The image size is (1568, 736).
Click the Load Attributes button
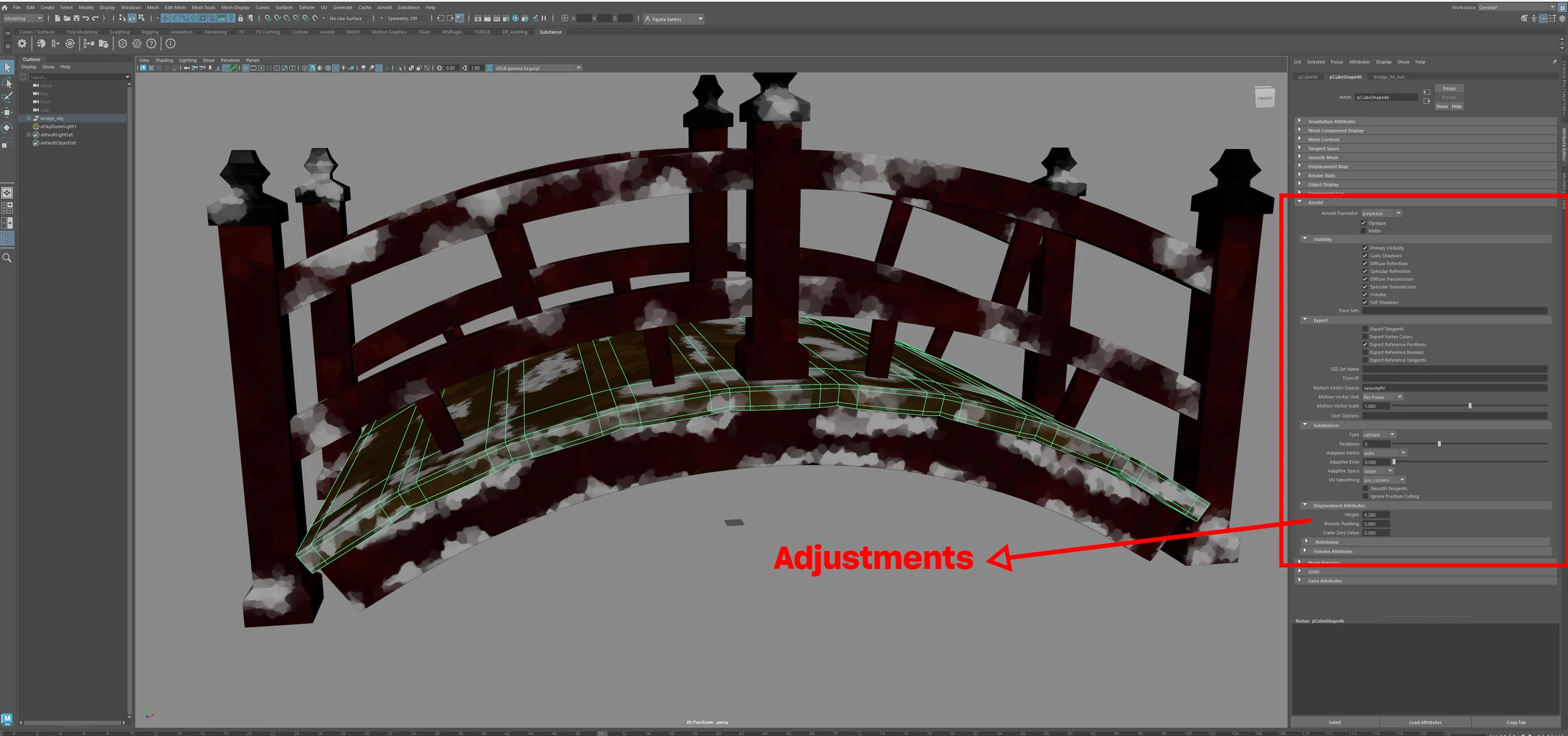[x=1425, y=722]
